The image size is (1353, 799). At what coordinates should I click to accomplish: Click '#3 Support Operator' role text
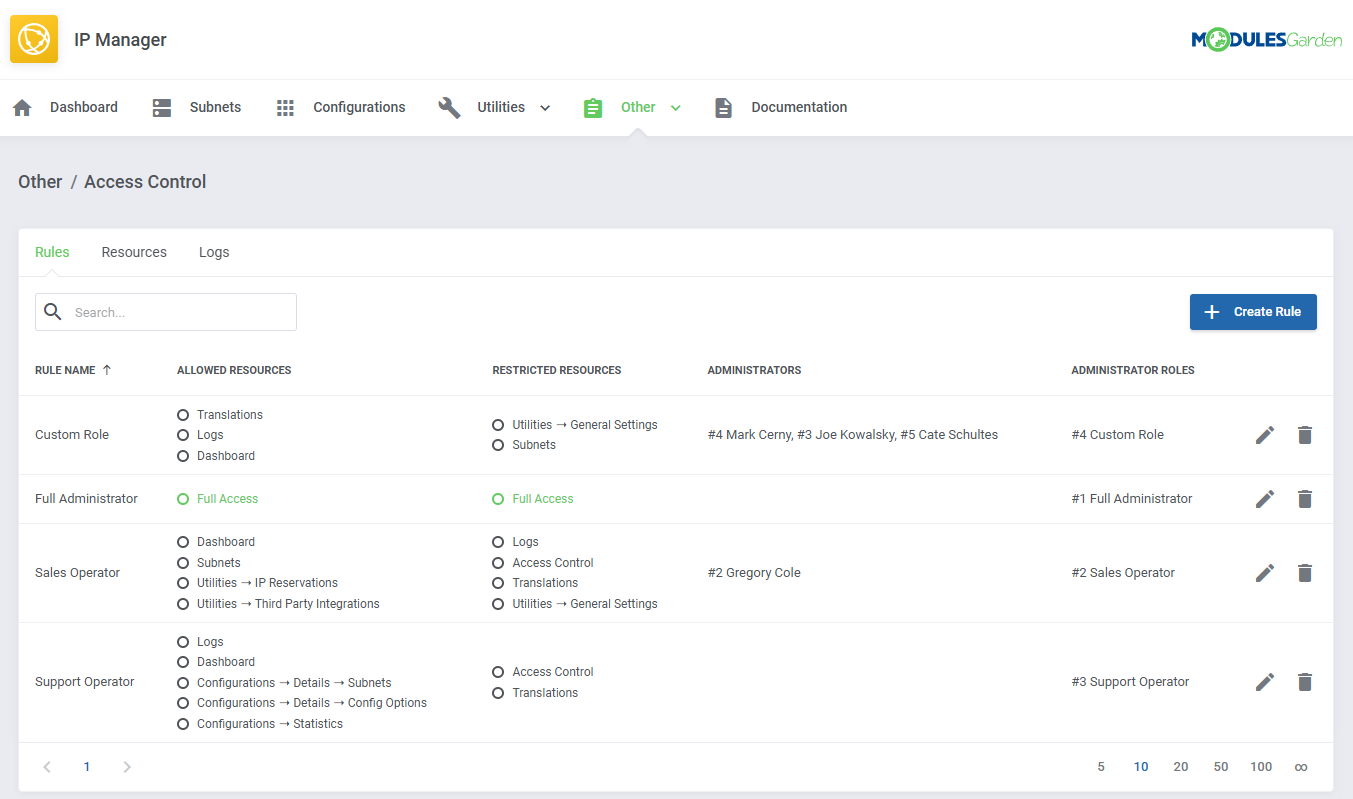(1130, 682)
